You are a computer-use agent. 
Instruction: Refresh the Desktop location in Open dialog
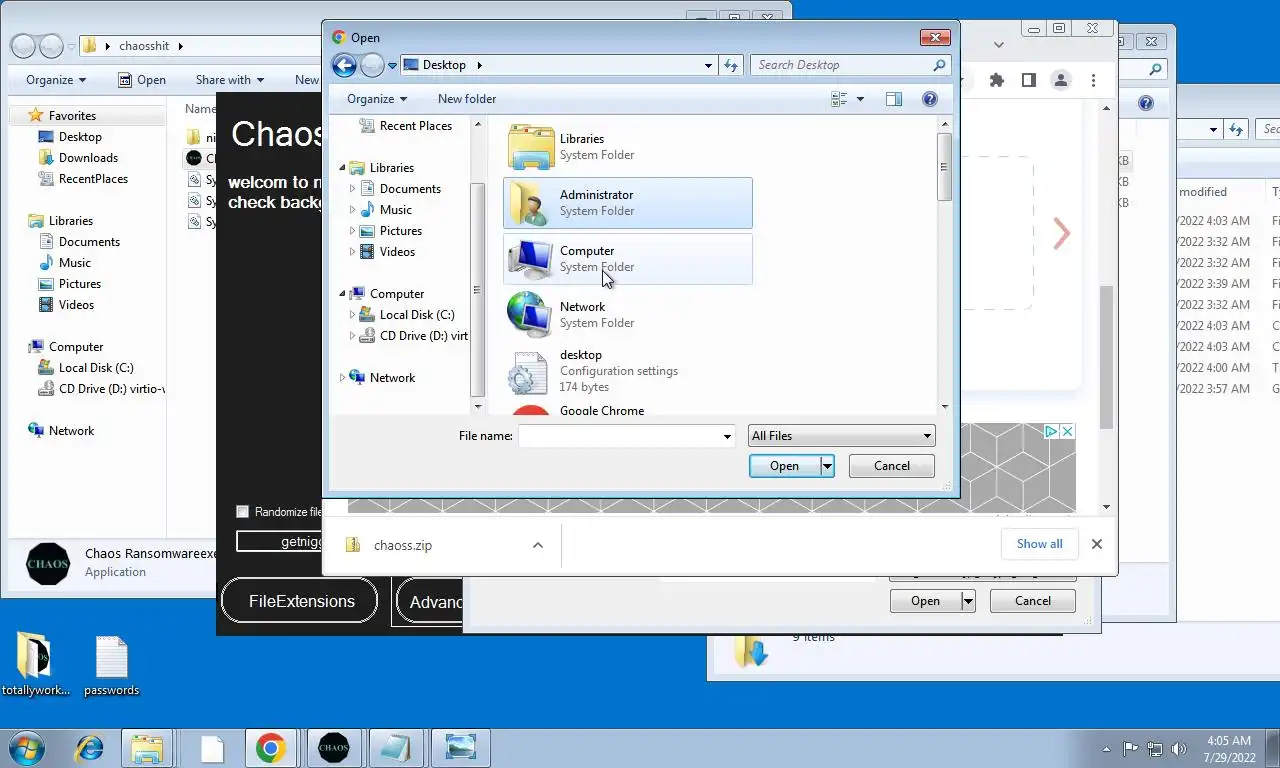click(731, 65)
